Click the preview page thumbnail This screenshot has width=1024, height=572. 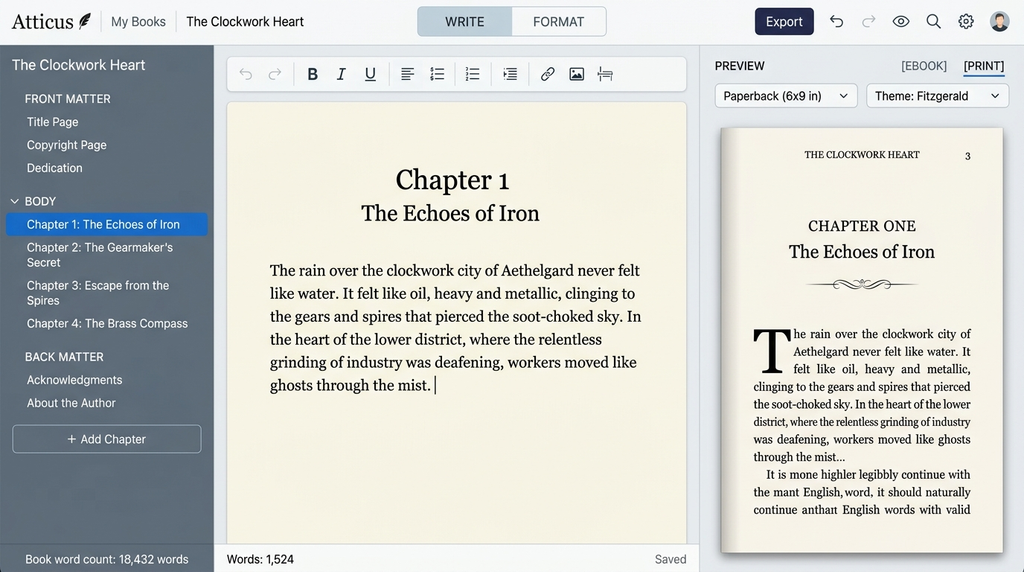pyautogui.click(x=861, y=340)
